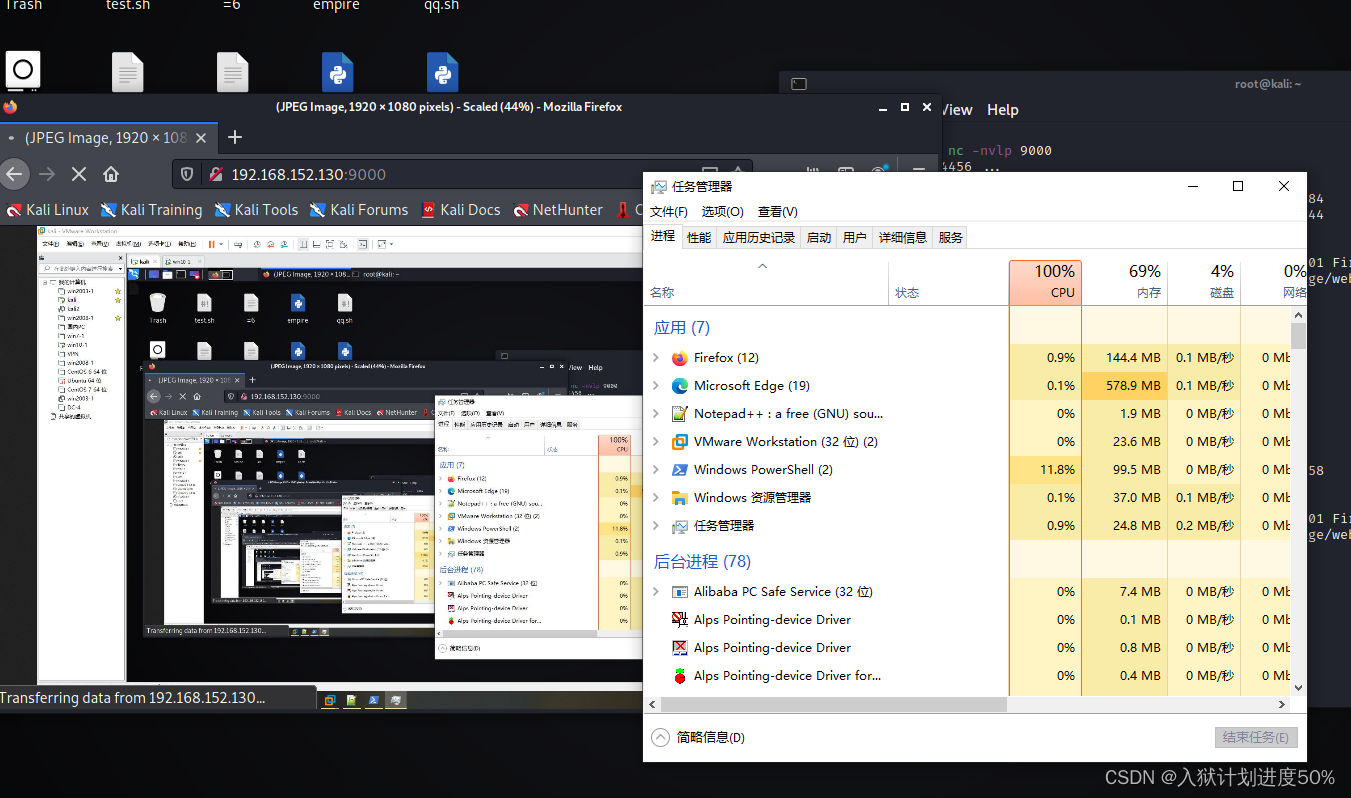This screenshot has width=1351, height=798.
Task: Switch to the 详细信息 tab
Action: [x=903, y=238]
